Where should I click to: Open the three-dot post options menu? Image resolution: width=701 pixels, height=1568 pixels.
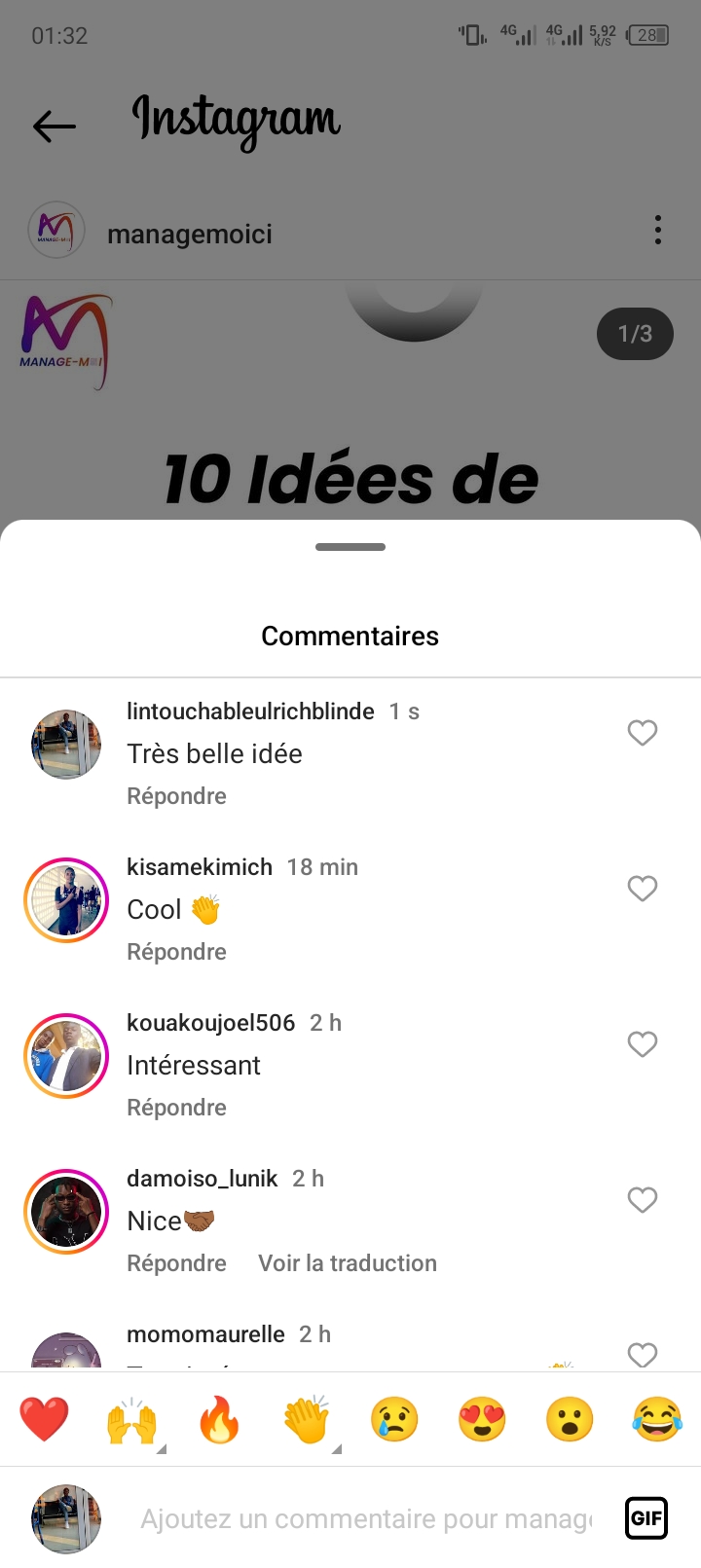click(x=658, y=231)
